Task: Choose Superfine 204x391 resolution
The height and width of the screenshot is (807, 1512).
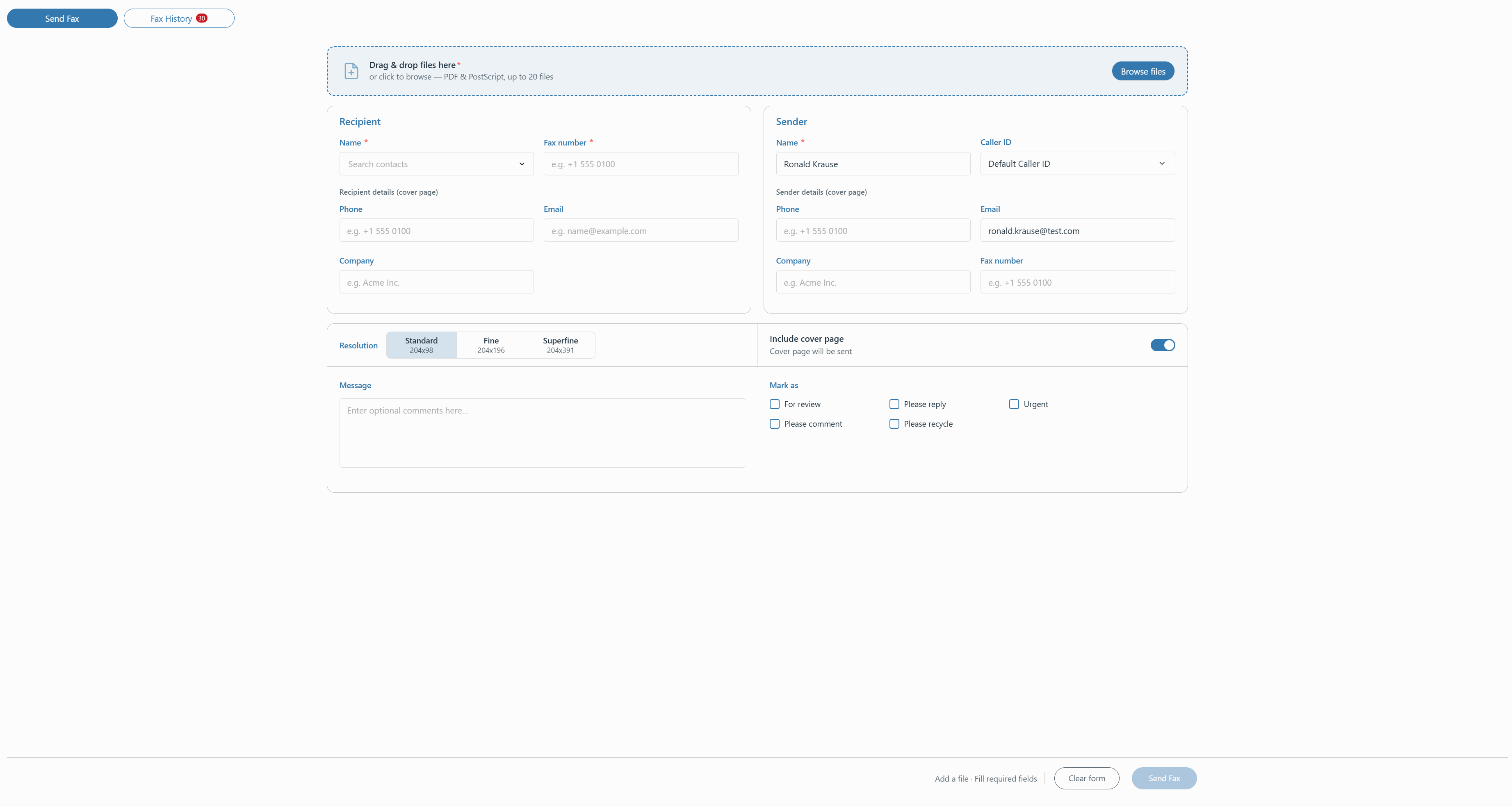Action: click(x=560, y=345)
